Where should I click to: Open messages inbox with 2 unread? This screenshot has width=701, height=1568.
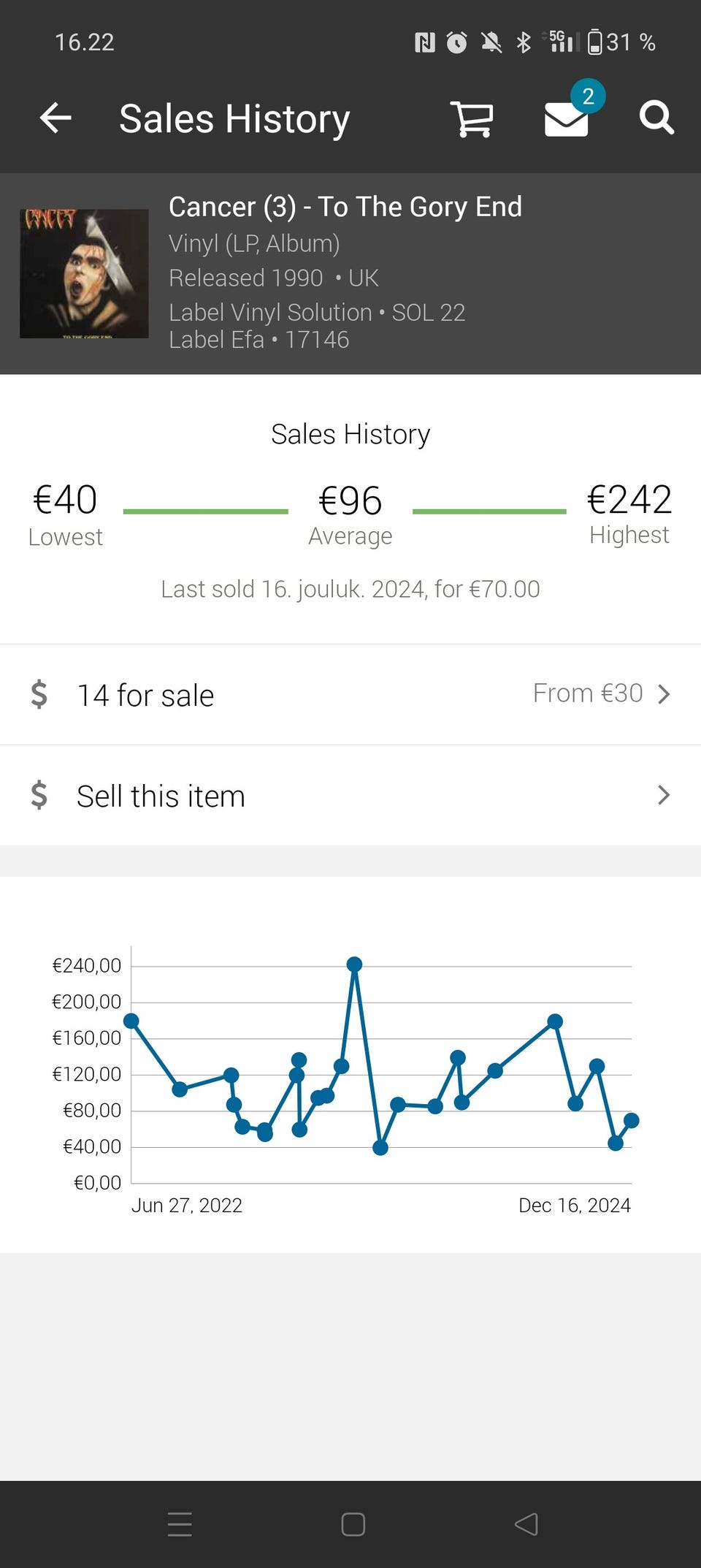[567, 118]
